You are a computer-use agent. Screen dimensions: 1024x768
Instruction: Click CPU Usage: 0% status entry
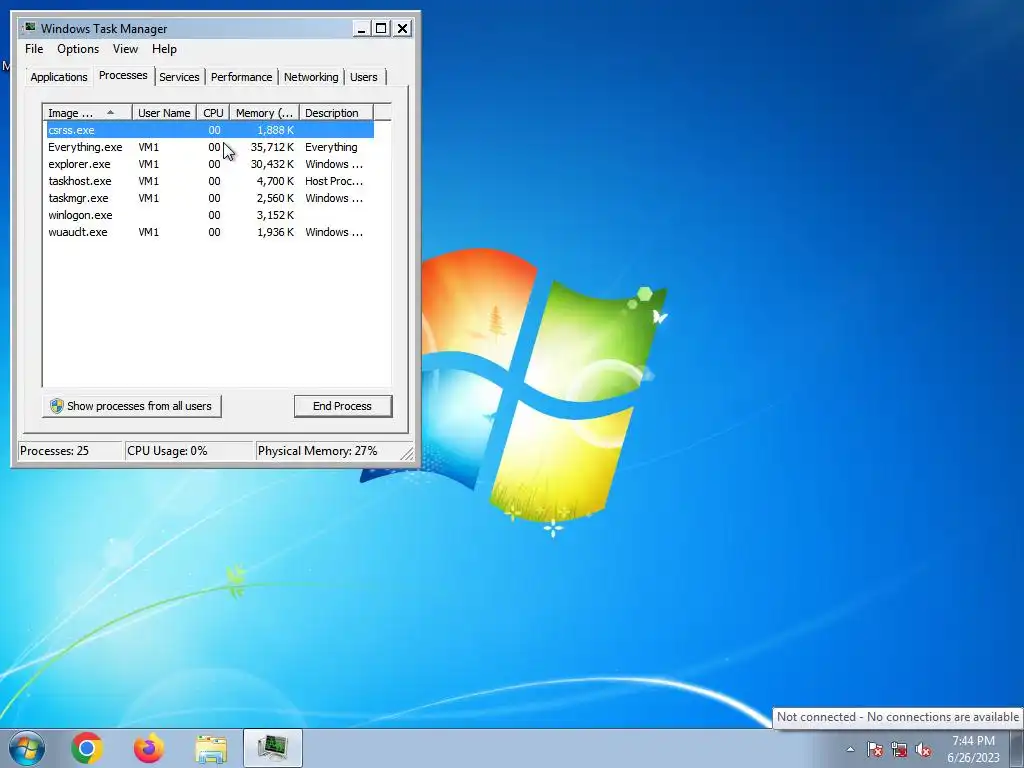click(x=189, y=451)
